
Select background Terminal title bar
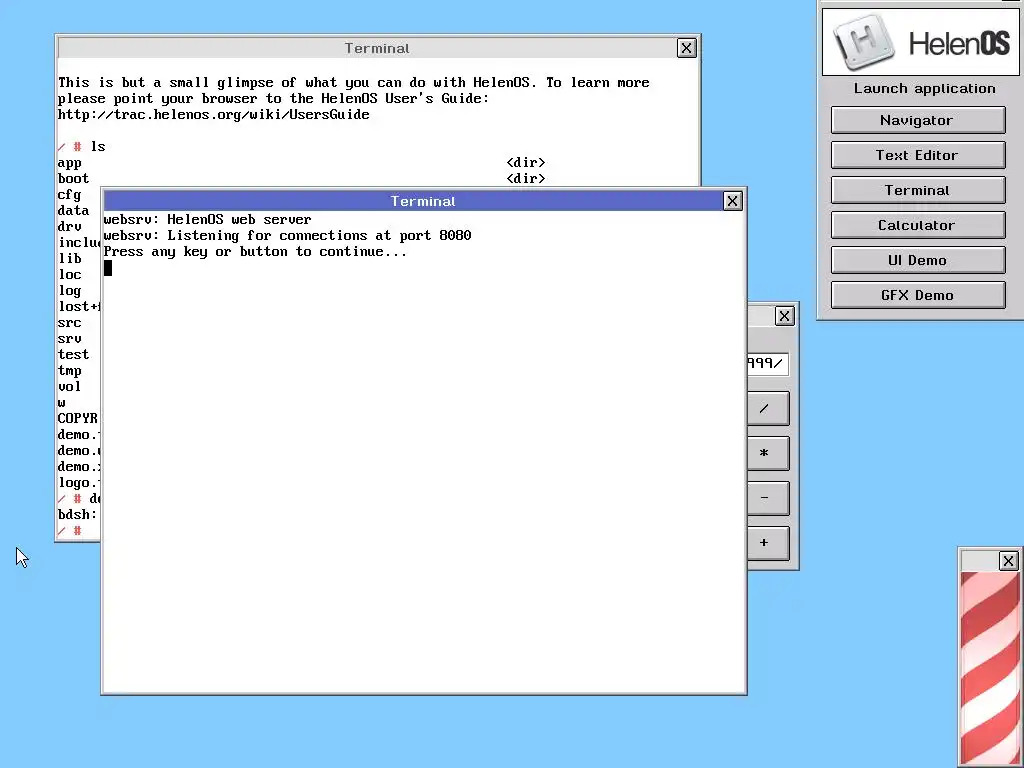tap(377, 48)
